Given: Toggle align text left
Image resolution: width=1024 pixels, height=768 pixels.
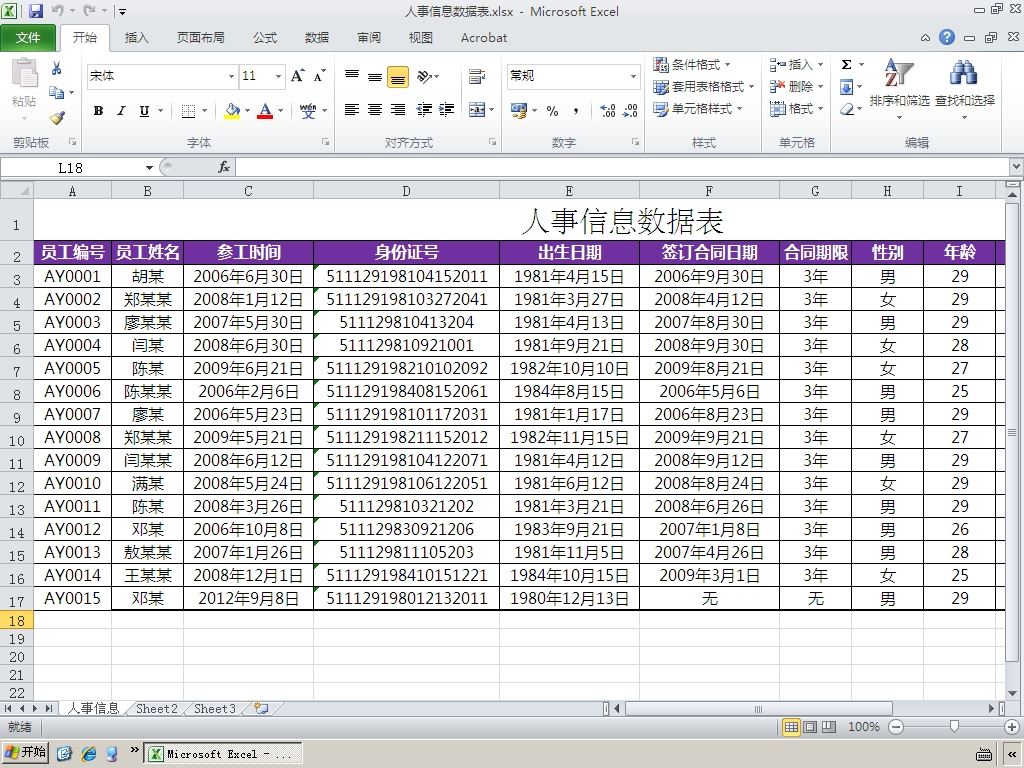Looking at the screenshot, I should point(352,110).
